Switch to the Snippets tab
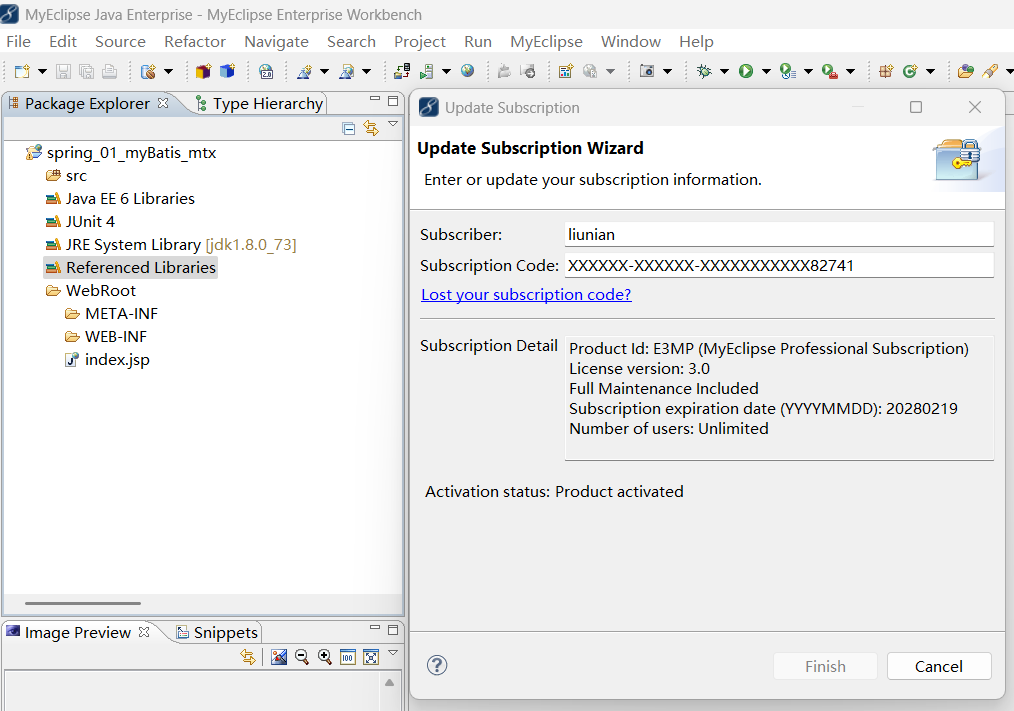The width and height of the screenshot is (1014, 711). 218,632
